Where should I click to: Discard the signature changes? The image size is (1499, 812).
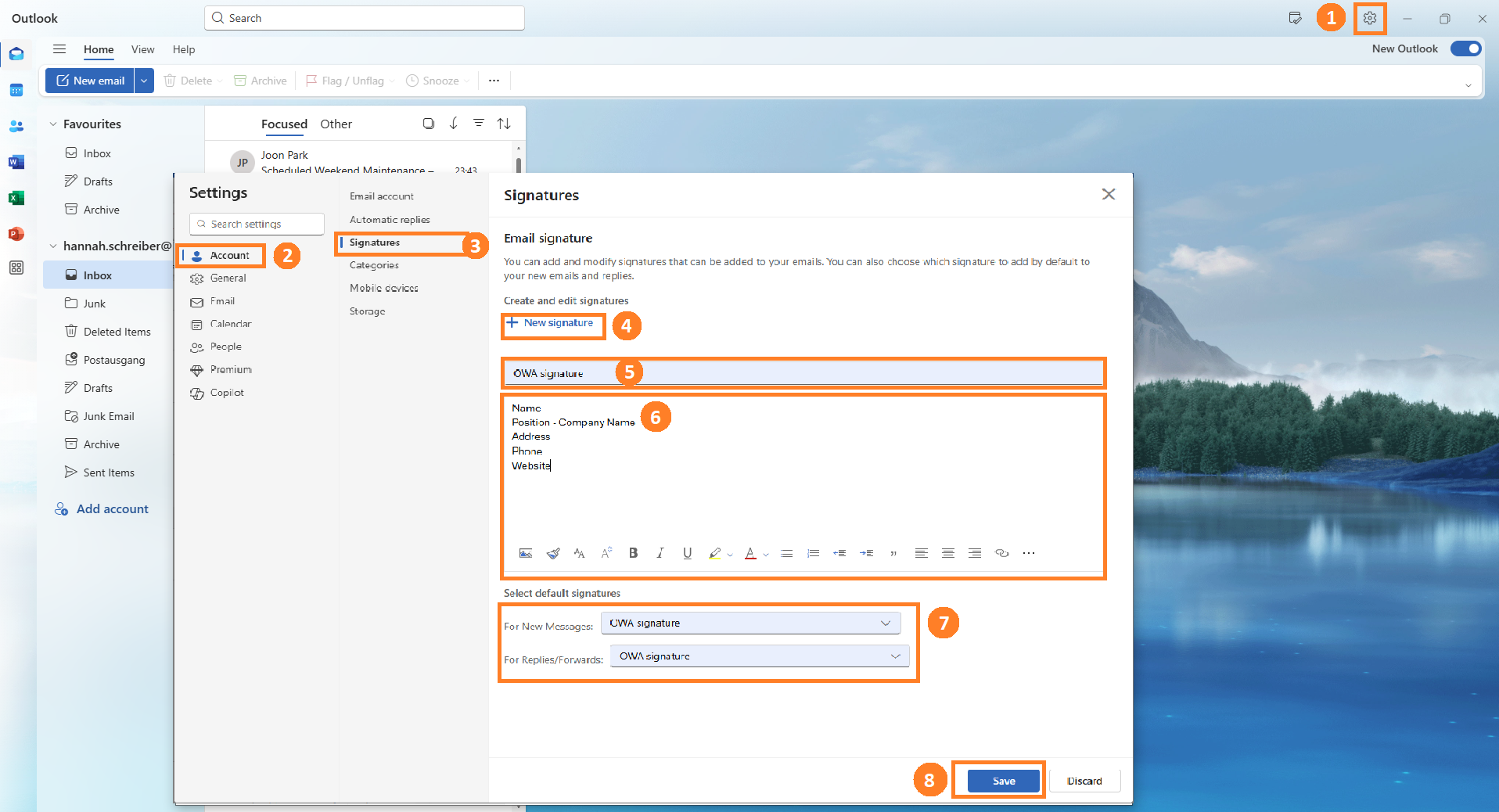(1084, 781)
